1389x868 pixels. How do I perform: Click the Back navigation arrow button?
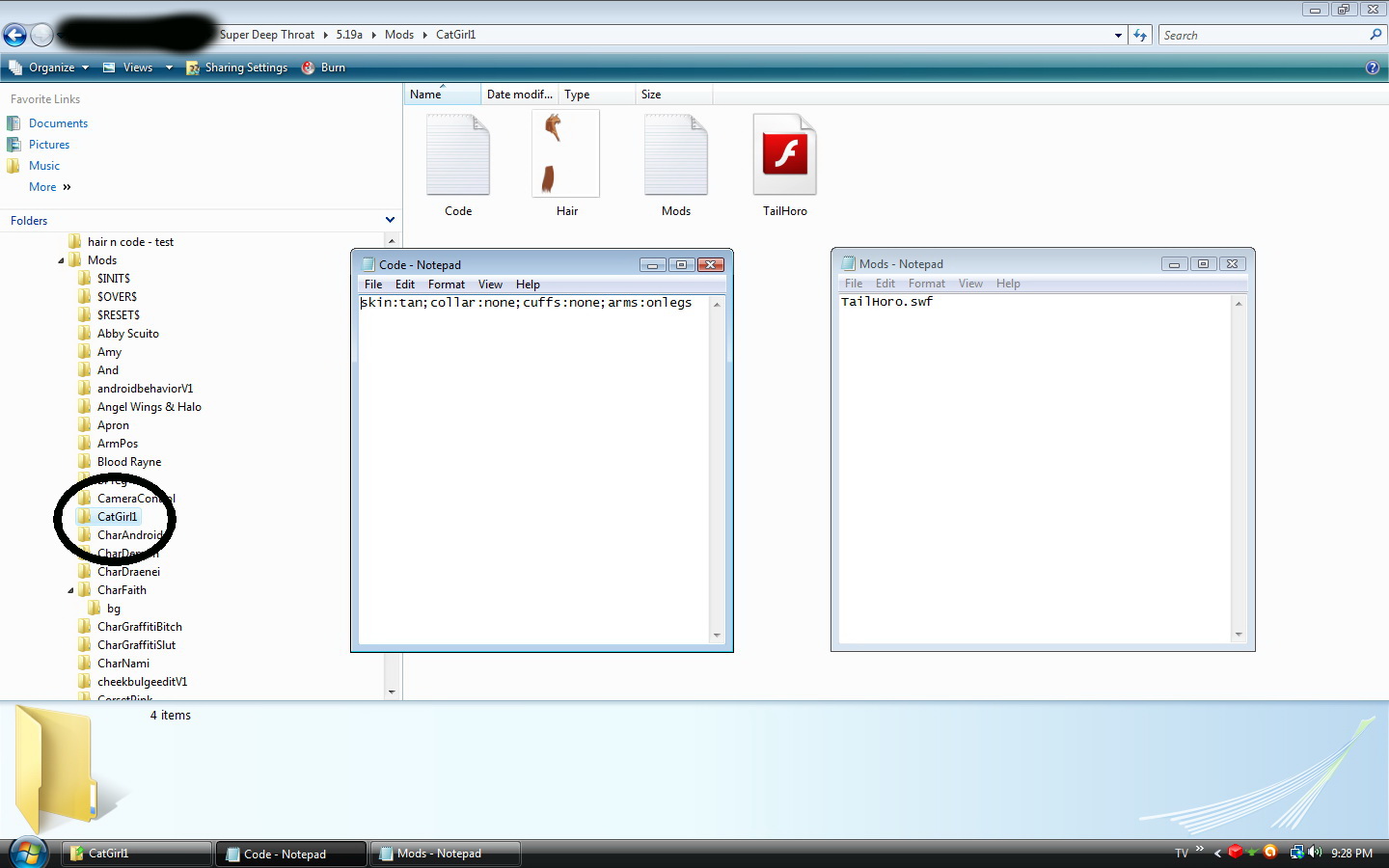click(x=14, y=36)
